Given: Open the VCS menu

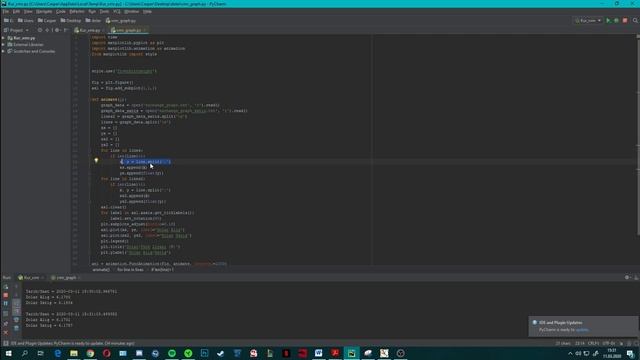Looking at the screenshot, I should tap(117, 11).
